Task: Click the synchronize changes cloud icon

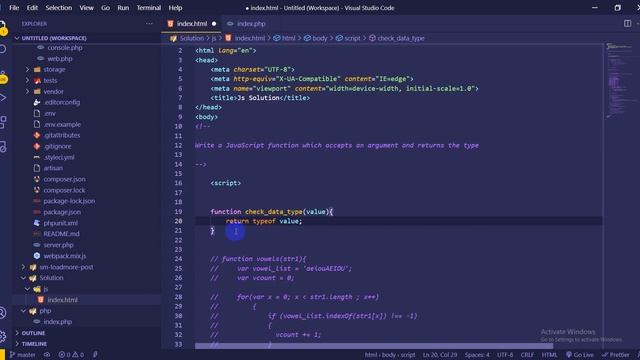Action: (47, 355)
